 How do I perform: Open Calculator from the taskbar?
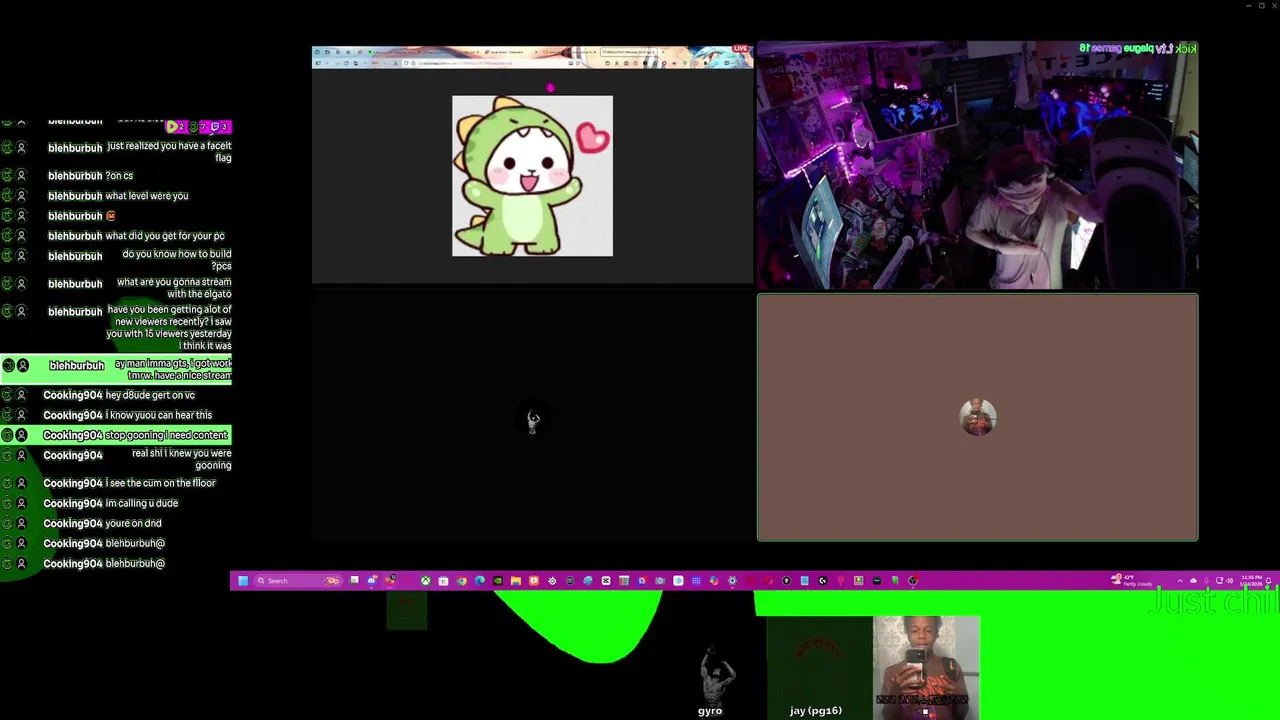click(624, 580)
